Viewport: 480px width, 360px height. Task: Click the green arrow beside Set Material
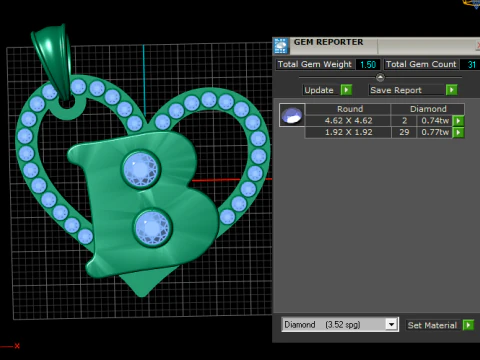[468, 325]
